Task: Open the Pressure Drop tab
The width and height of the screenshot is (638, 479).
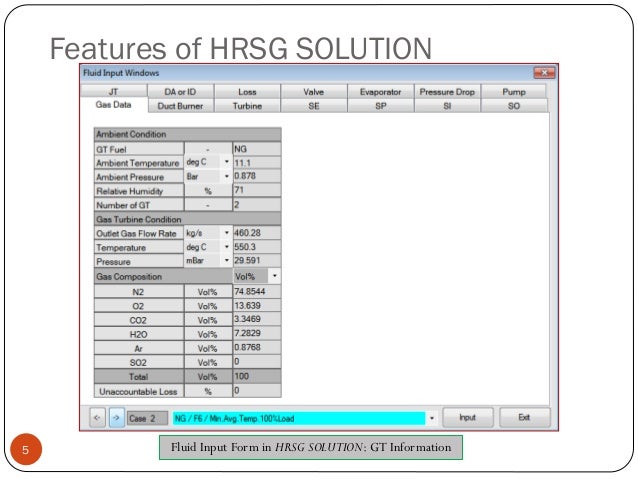Action: (447, 92)
